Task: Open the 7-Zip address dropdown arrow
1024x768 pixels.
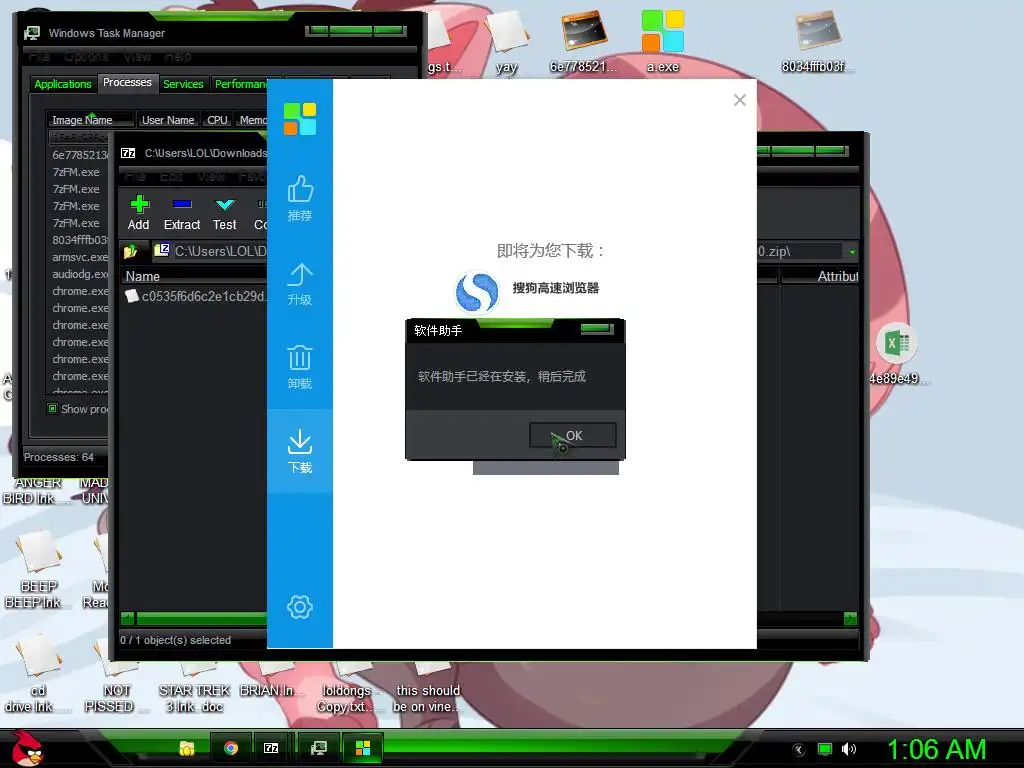Action: click(x=852, y=251)
